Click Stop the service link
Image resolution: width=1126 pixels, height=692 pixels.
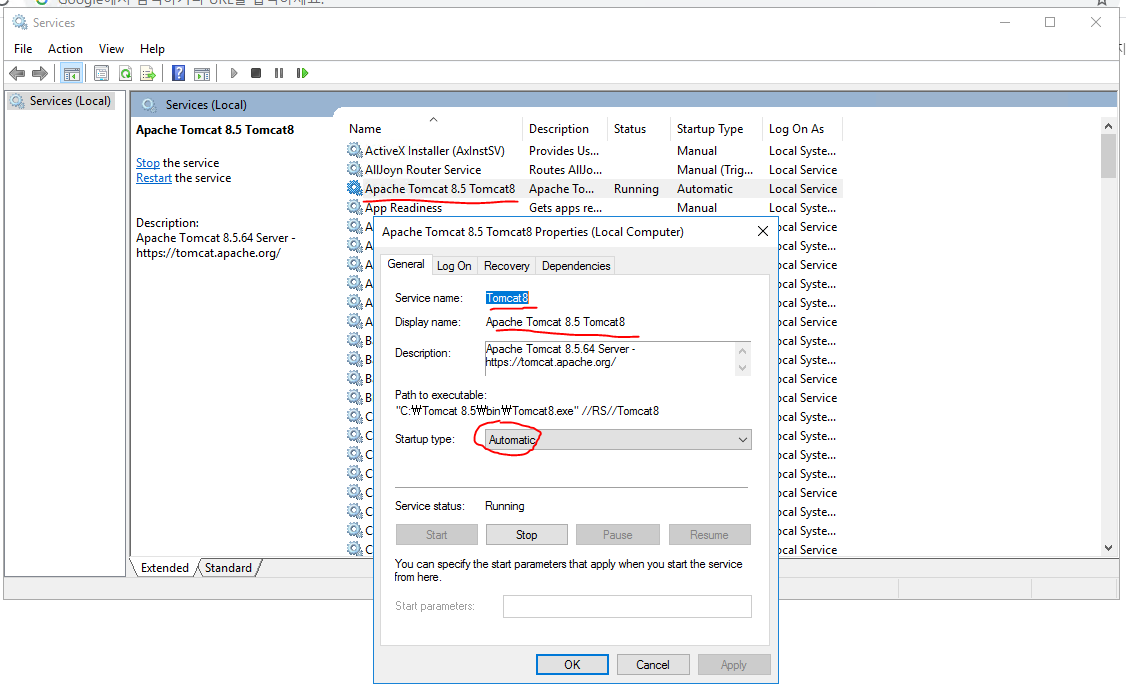pyautogui.click(x=148, y=163)
